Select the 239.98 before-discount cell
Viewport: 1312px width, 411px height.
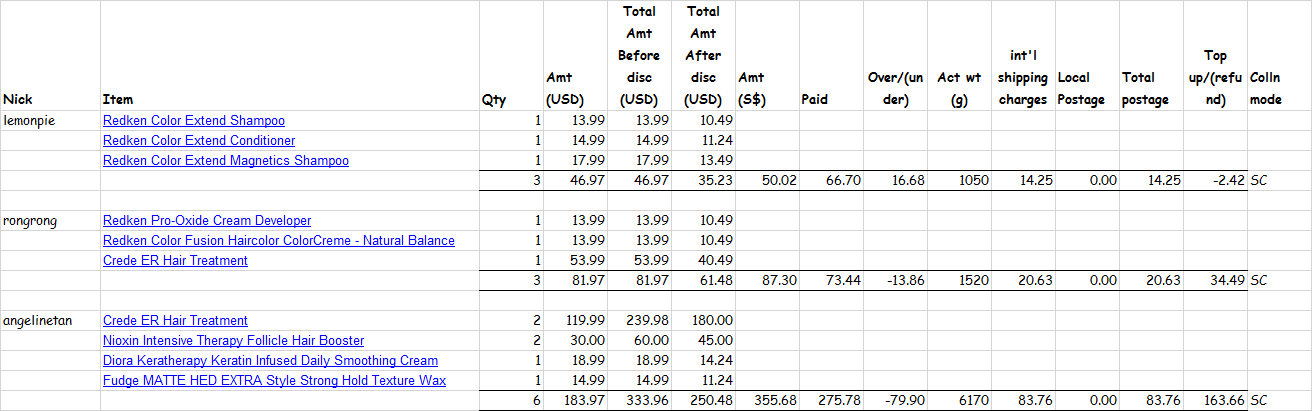pyautogui.click(x=639, y=320)
